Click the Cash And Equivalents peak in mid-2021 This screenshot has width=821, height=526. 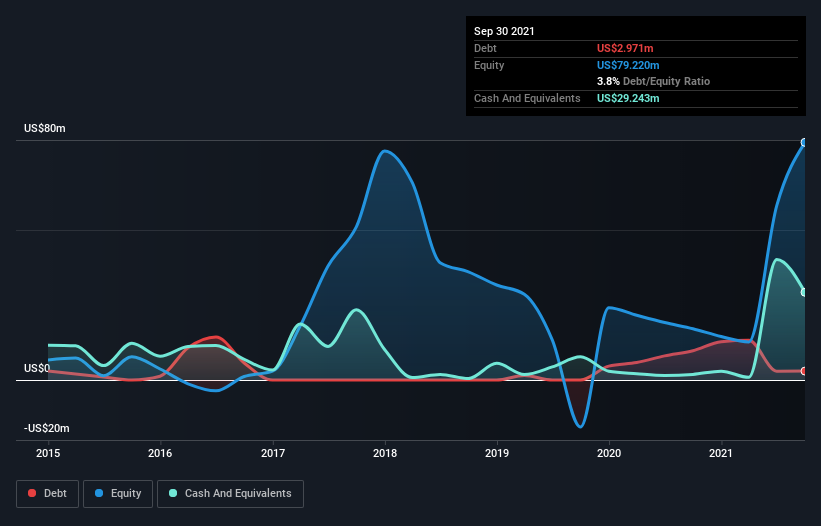pyautogui.click(x=778, y=259)
